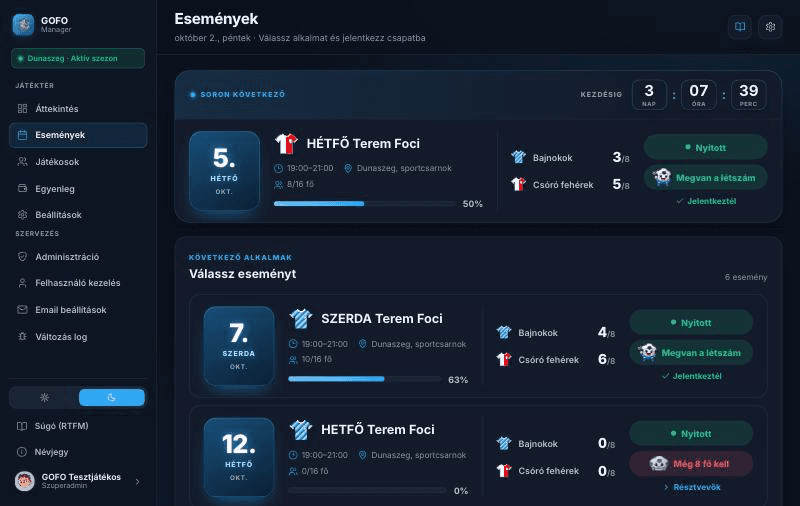Click the mascot icon in October 5 event
800x506 pixels.
662,178
